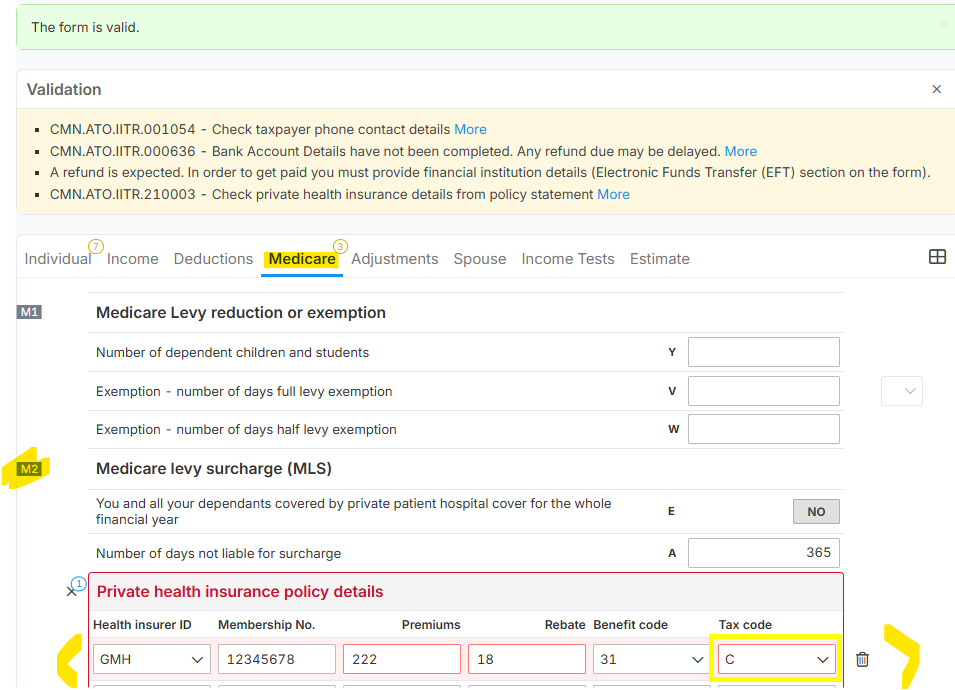Open the Tax code dropdown showing C

tap(777, 659)
